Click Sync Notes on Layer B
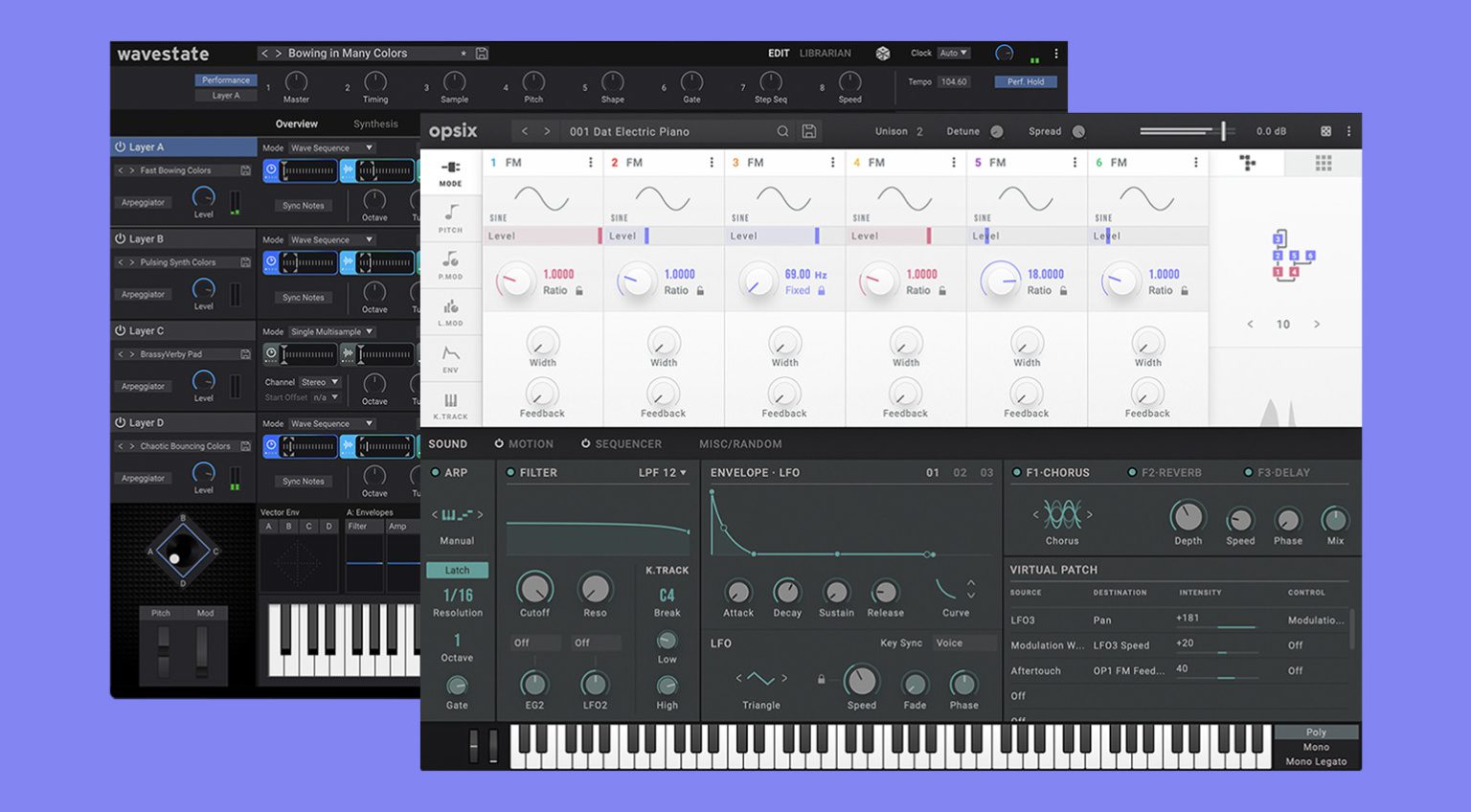 302,297
